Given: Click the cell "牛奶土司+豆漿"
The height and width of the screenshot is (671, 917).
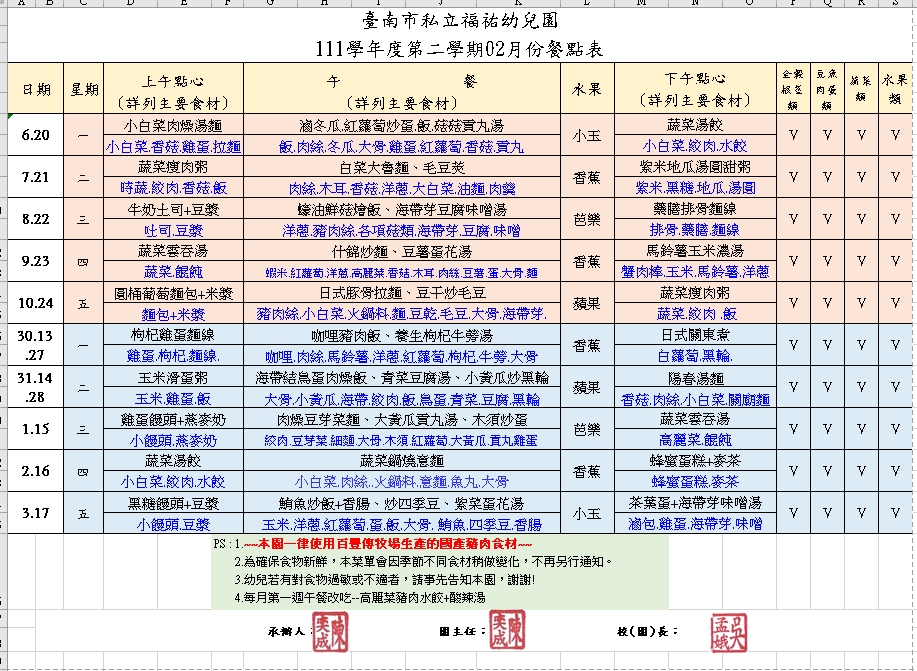Looking at the screenshot, I should (x=174, y=209).
